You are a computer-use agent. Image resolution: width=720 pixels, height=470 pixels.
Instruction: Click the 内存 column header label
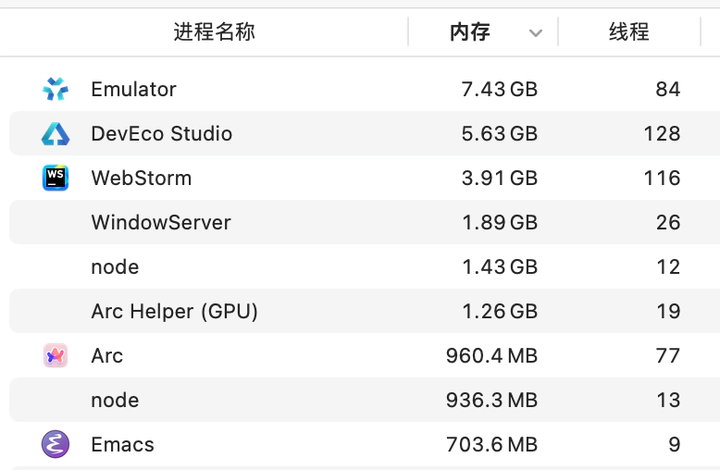point(470,32)
